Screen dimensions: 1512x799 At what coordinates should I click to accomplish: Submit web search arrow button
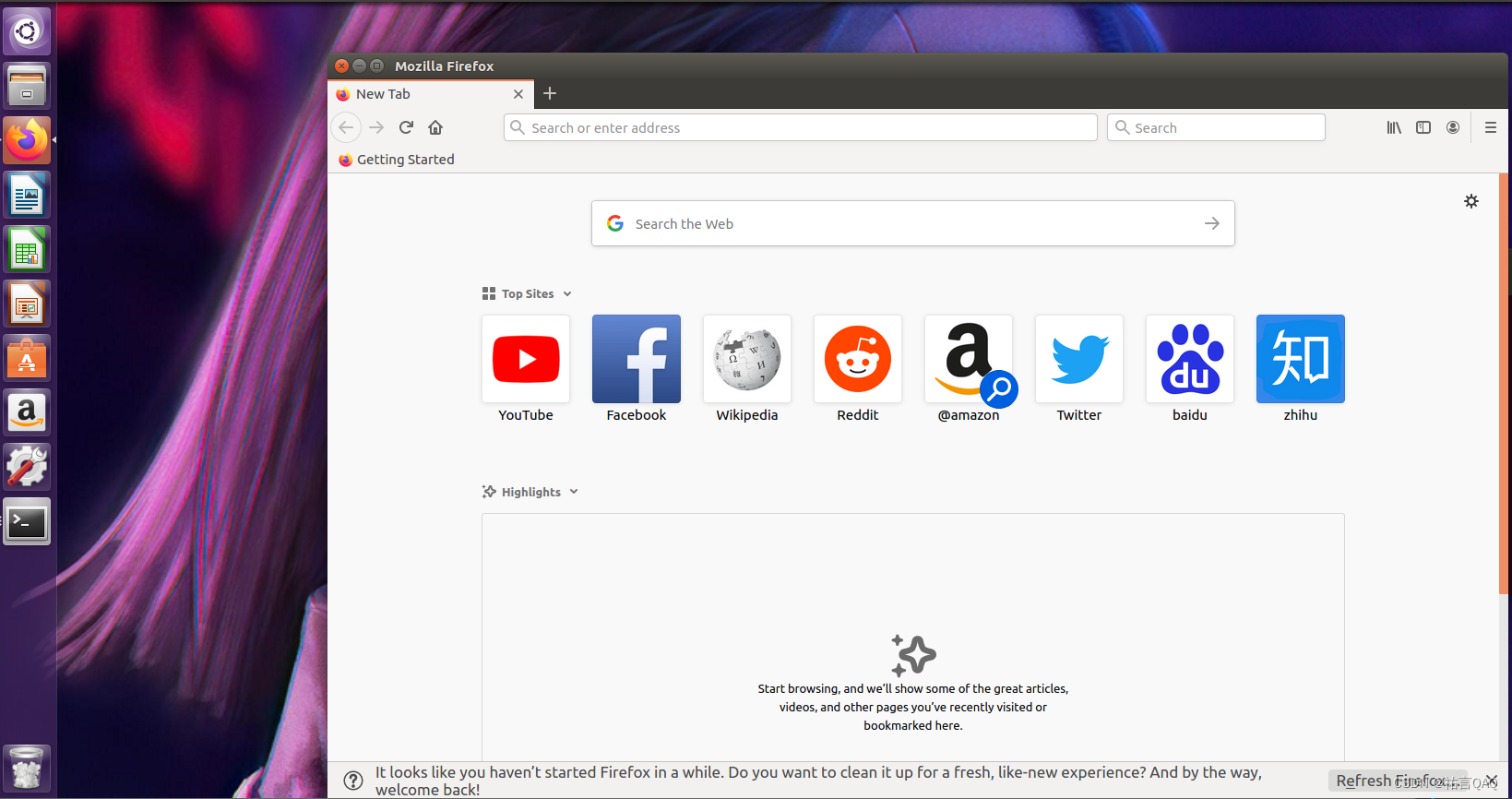pos(1212,223)
